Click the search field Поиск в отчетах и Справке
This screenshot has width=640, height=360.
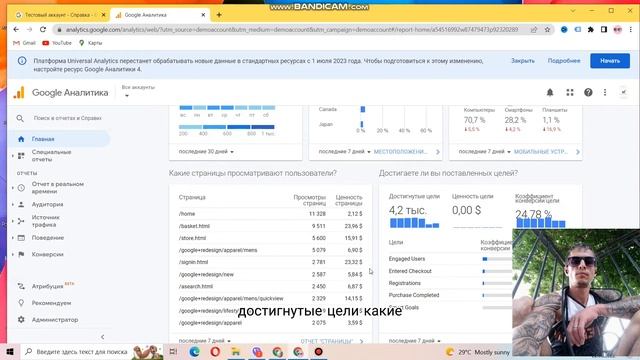pyautogui.click(x=67, y=118)
